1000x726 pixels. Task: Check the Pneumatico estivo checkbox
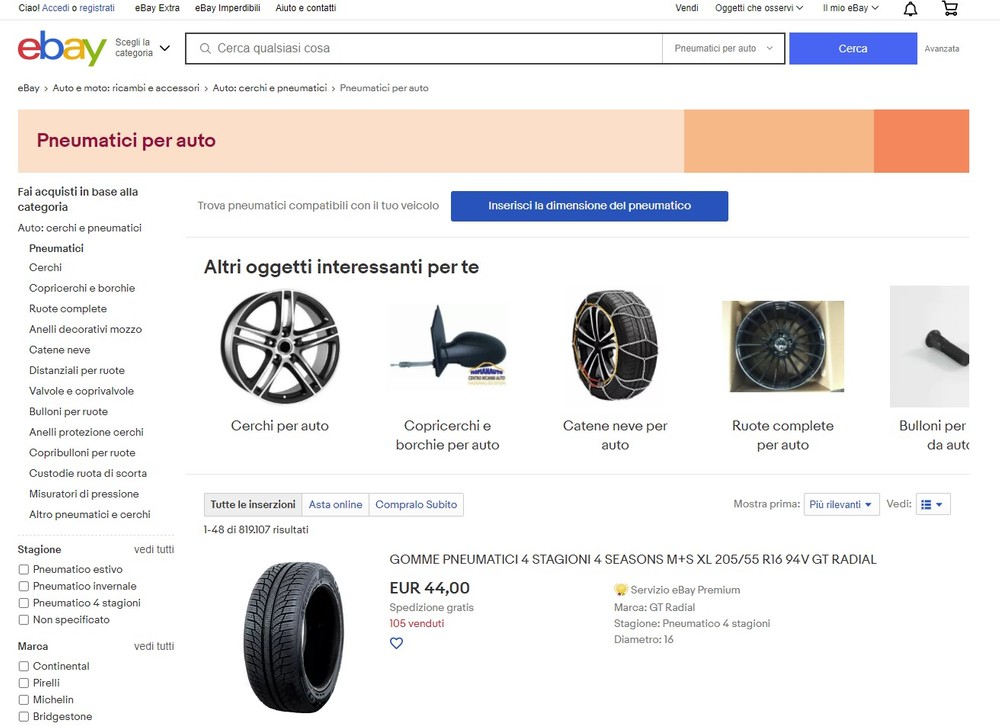click(x=24, y=570)
